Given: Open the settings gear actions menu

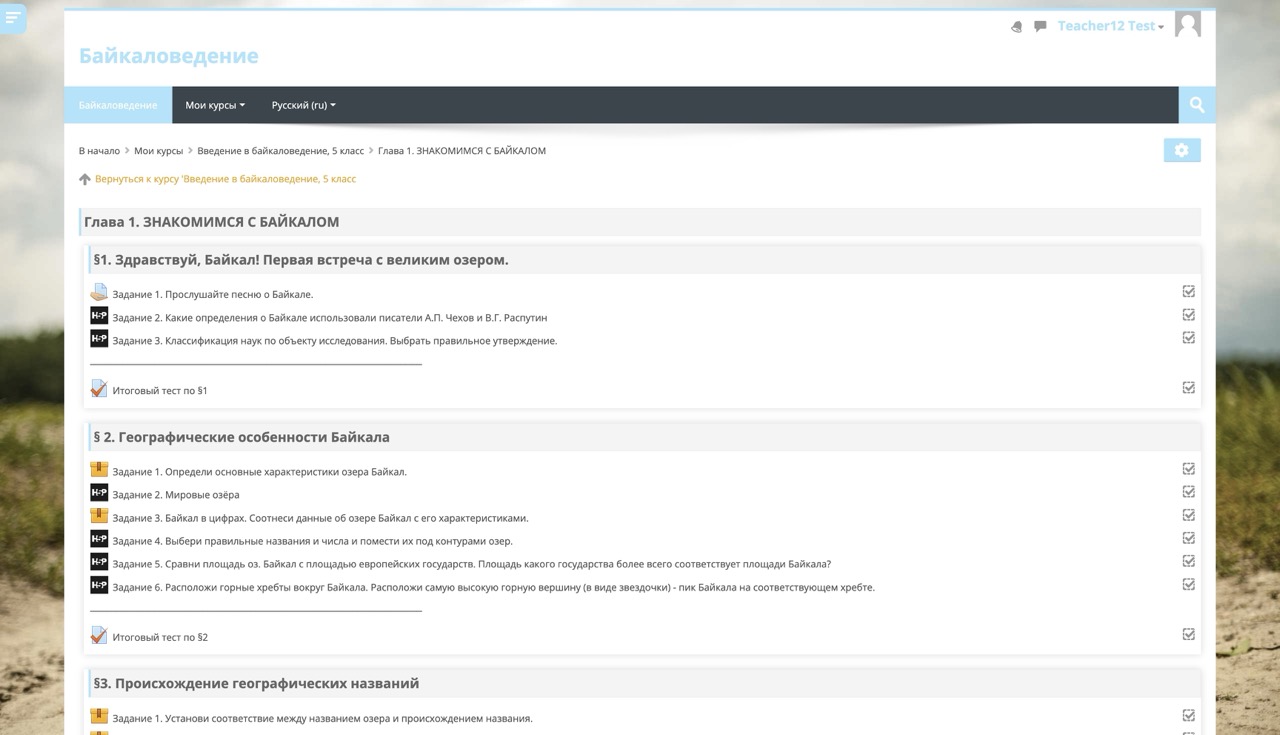Looking at the screenshot, I should pyautogui.click(x=1181, y=150).
